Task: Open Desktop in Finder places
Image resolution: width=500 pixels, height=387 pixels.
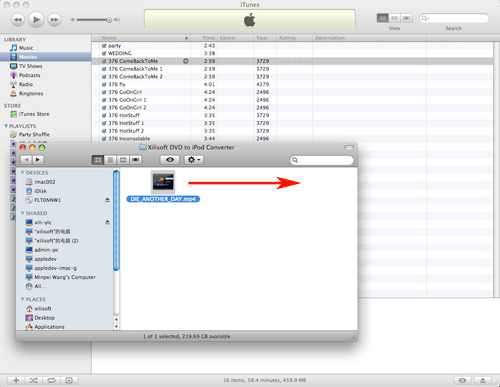Action: [40, 318]
